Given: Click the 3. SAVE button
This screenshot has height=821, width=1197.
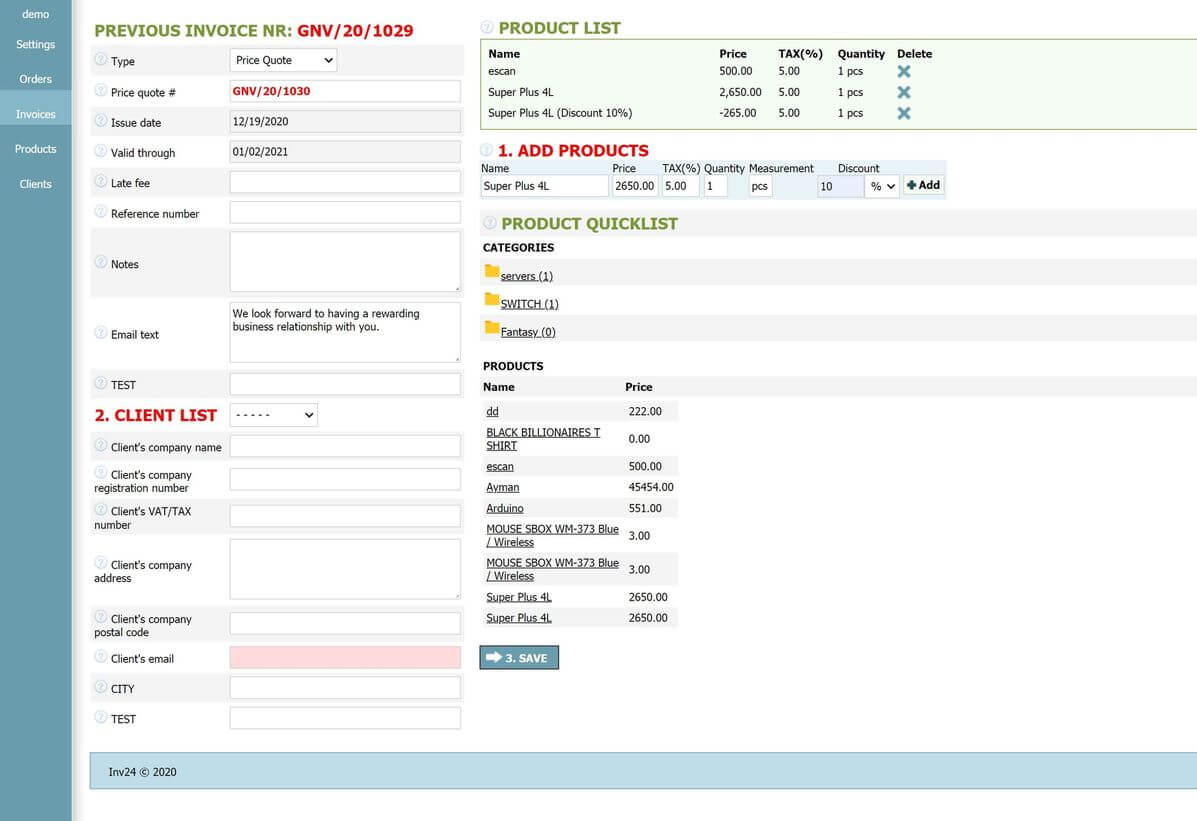Looking at the screenshot, I should pos(518,657).
